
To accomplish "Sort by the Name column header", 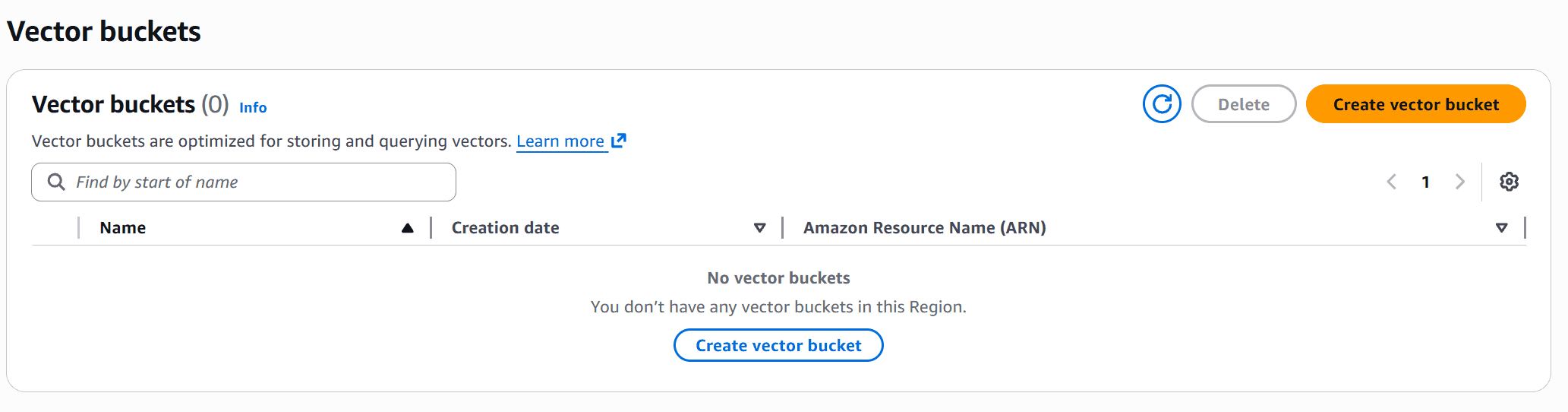I will [123, 228].
